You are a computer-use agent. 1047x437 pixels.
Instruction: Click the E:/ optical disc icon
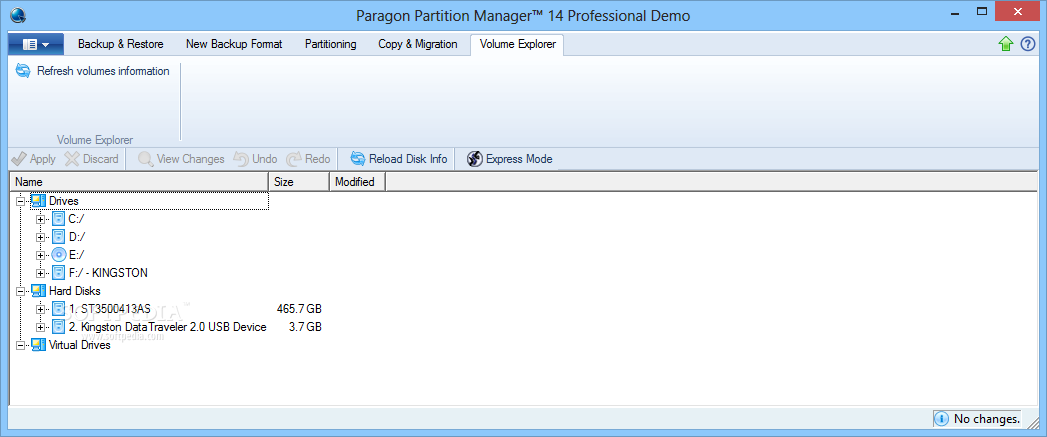tap(59, 255)
